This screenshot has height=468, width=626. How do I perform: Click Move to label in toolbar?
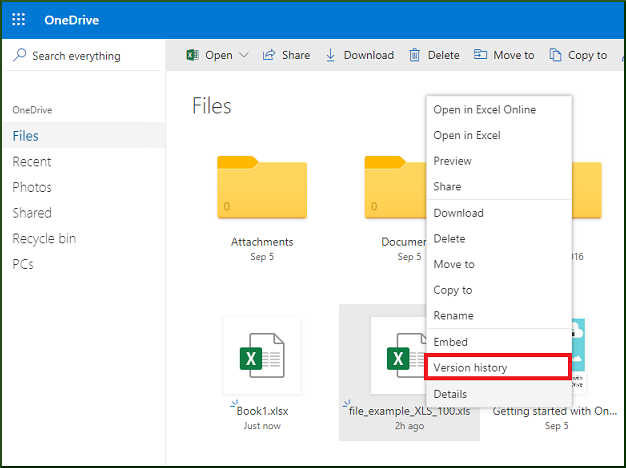pos(514,55)
